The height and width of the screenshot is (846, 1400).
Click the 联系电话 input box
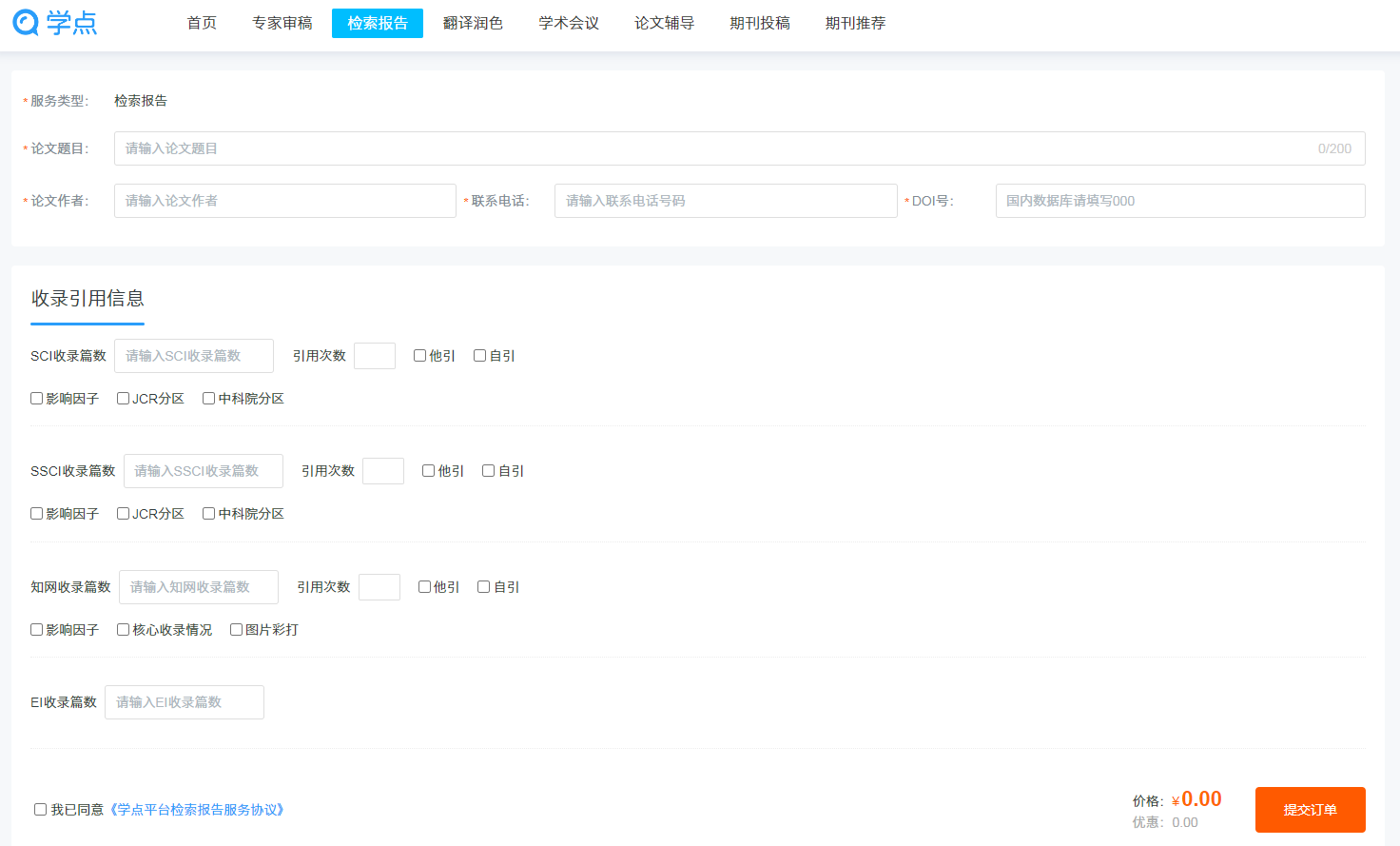pos(726,201)
